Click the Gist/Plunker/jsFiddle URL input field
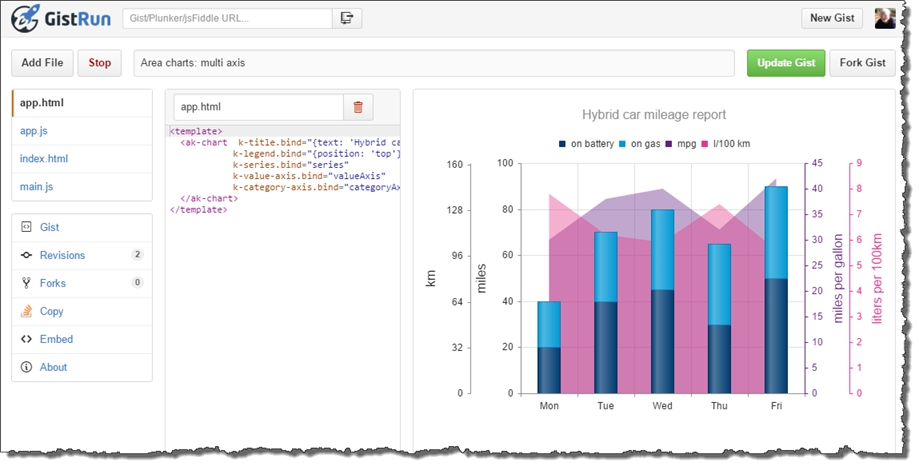This screenshot has width=919, height=466. [x=226, y=18]
